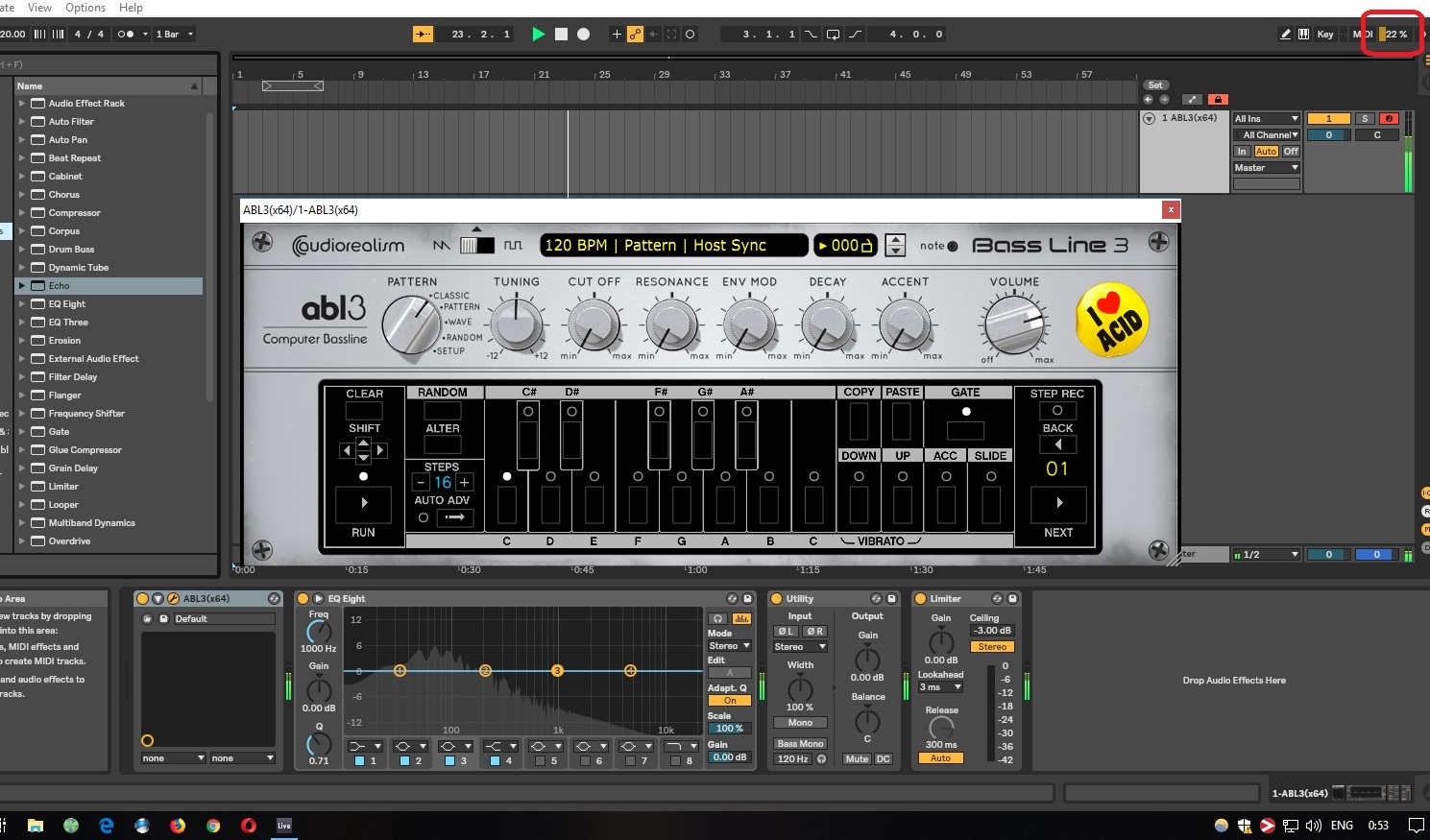Viewport: 1430px width, 840px height.
Task: Click the red Lock Envelopes padlock icon
Action: tap(1217, 99)
